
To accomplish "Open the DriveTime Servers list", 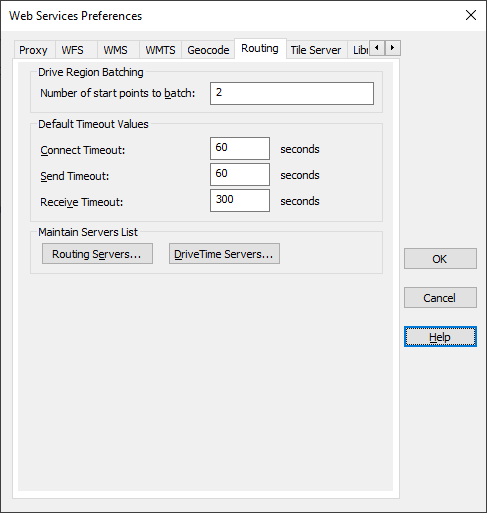I will 224,254.
